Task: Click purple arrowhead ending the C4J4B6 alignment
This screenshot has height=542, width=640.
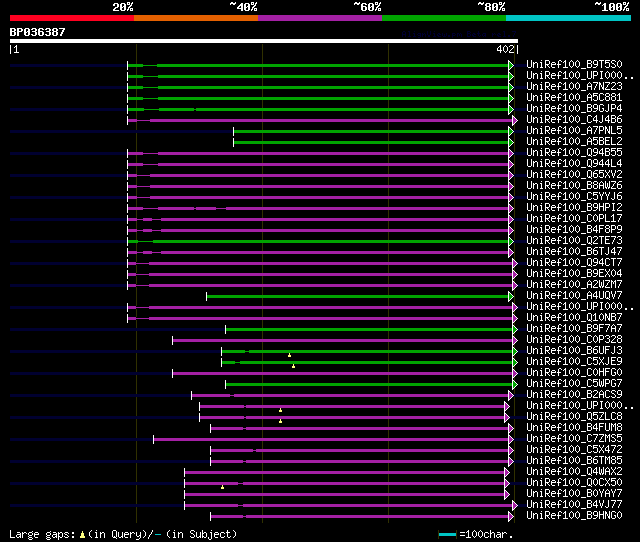Action: pyautogui.click(x=515, y=120)
